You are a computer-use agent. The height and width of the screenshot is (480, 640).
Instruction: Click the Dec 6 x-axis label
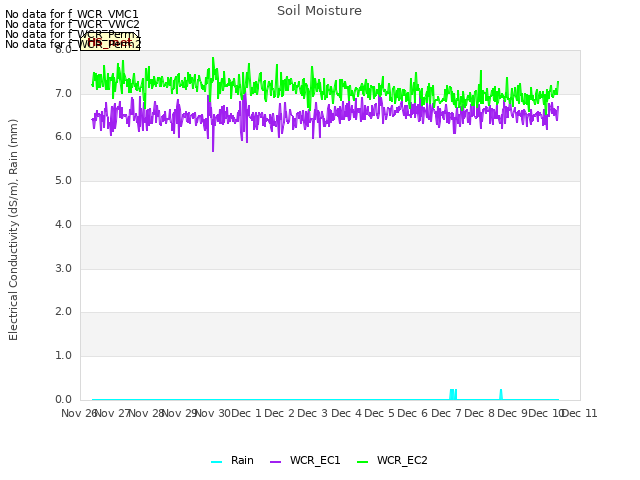pos(413,413)
